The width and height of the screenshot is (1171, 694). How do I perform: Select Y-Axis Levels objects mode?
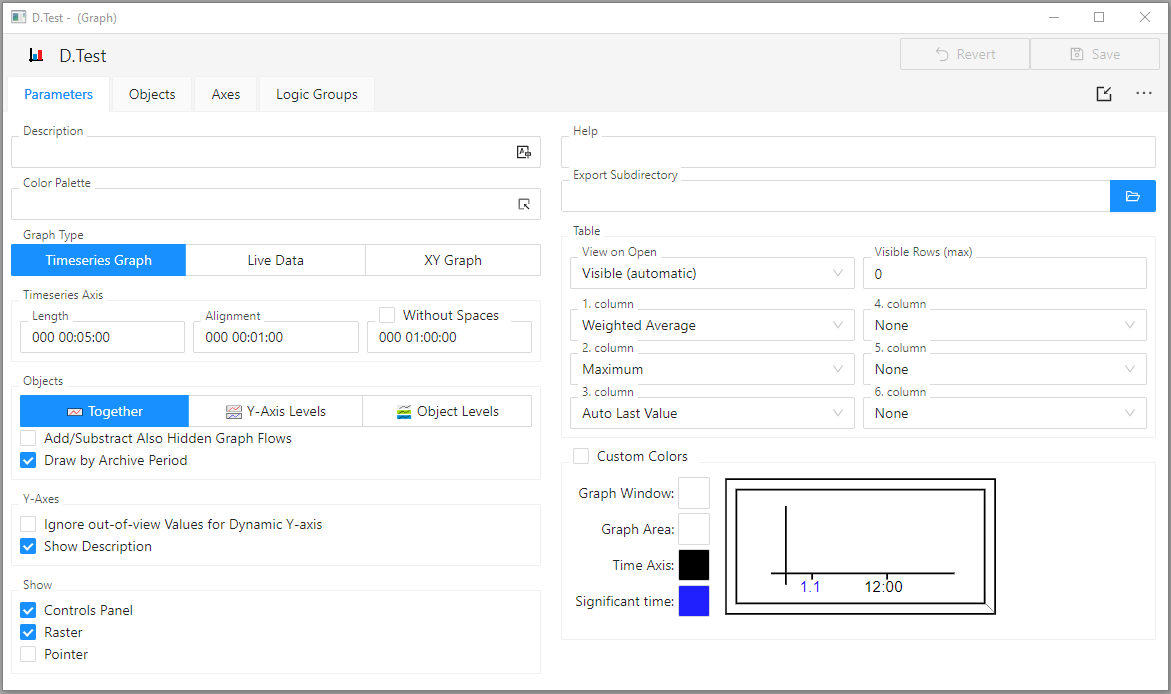click(x=275, y=411)
